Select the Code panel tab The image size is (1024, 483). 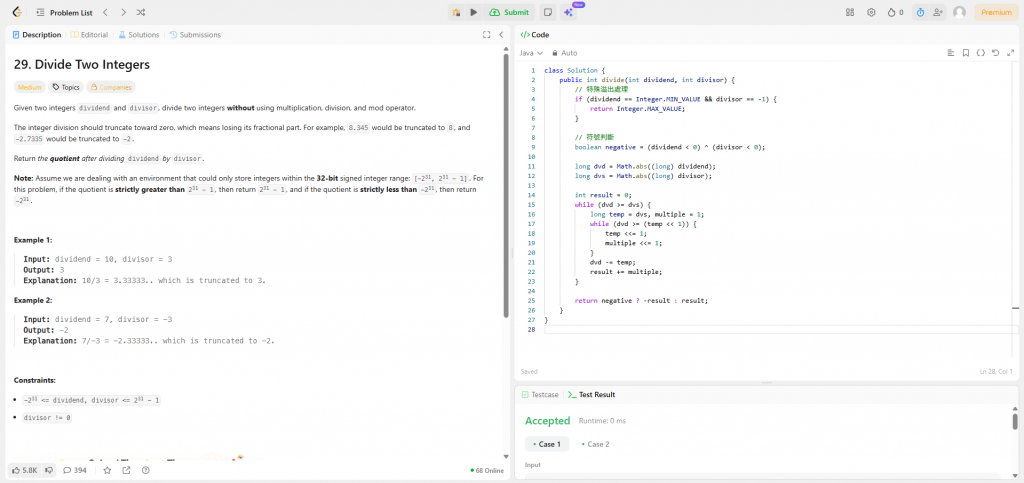pos(535,35)
